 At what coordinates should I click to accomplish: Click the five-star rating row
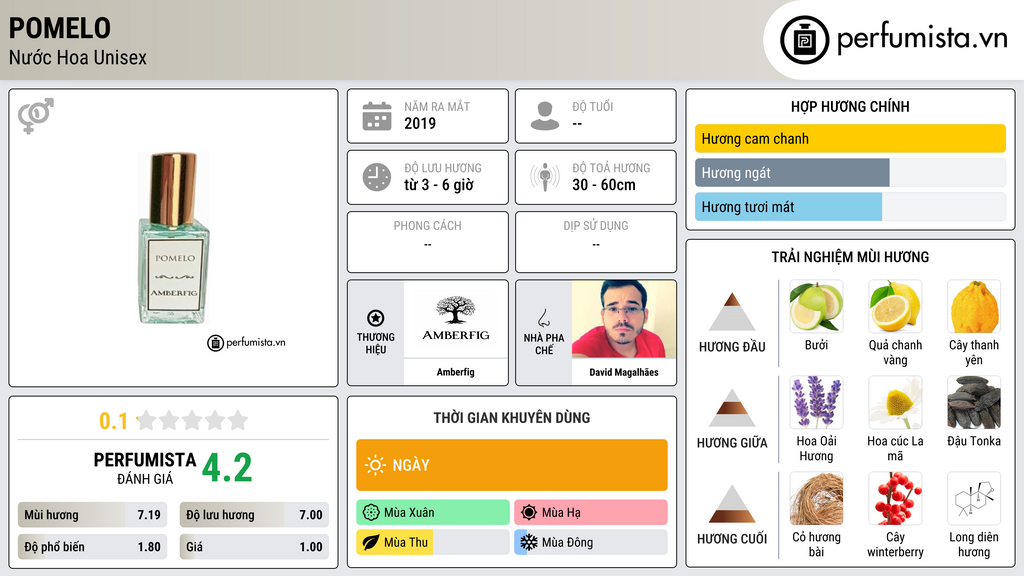(x=193, y=421)
